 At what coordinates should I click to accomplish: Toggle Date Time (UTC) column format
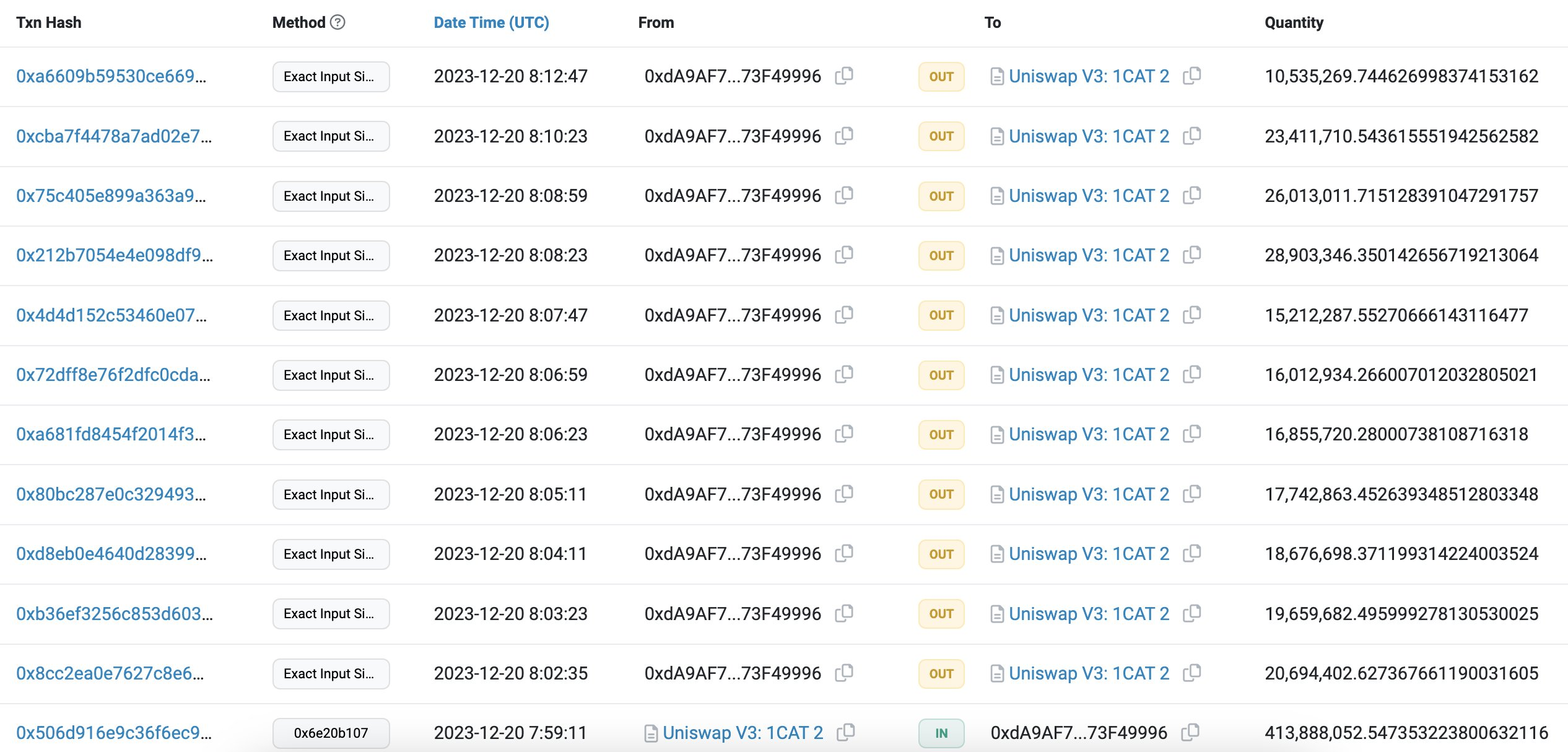coord(491,22)
